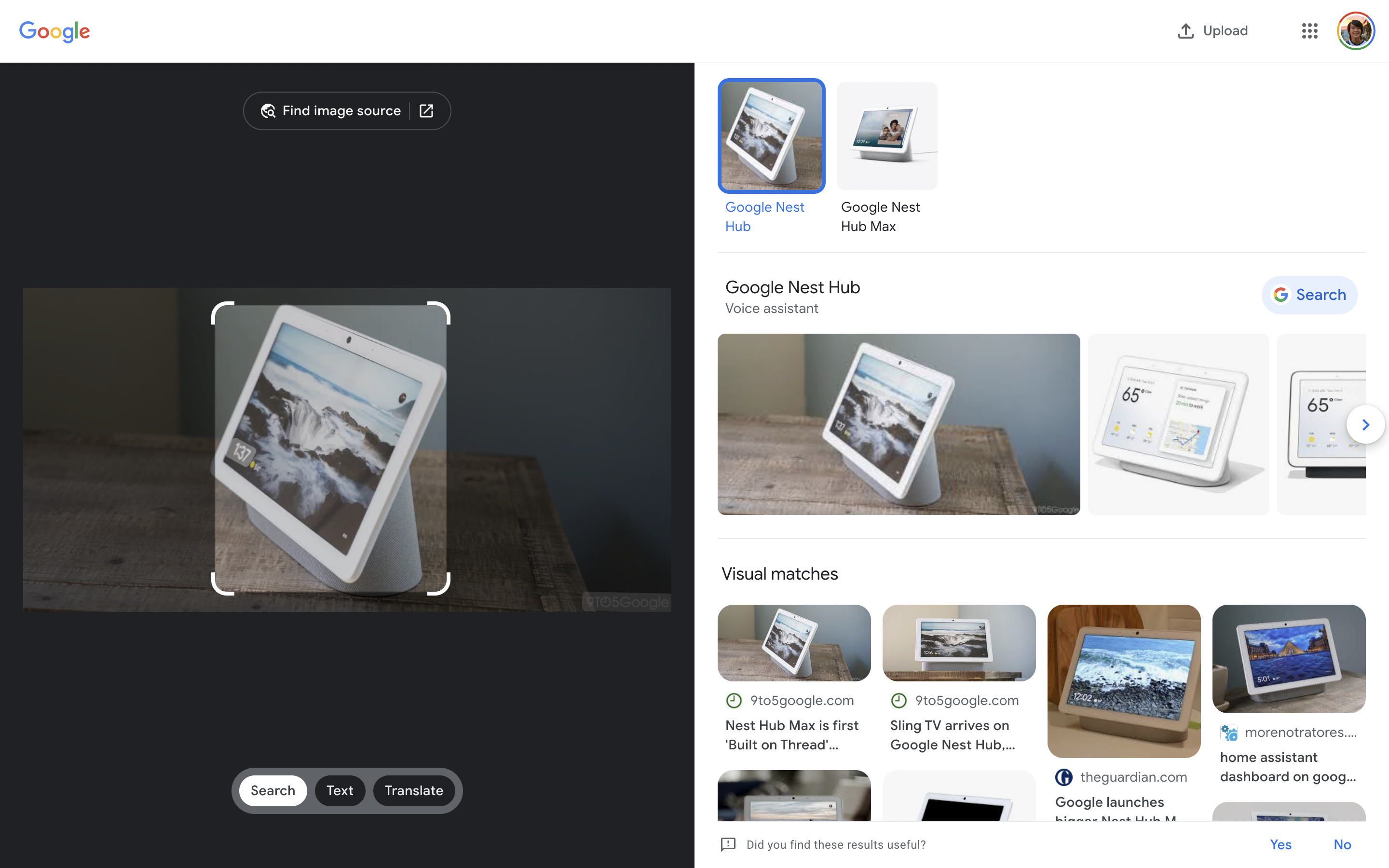Image resolution: width=1389 pixels, height=868 pixels.
Task: Open theguardian.com visual match image
Action: 1123,681
